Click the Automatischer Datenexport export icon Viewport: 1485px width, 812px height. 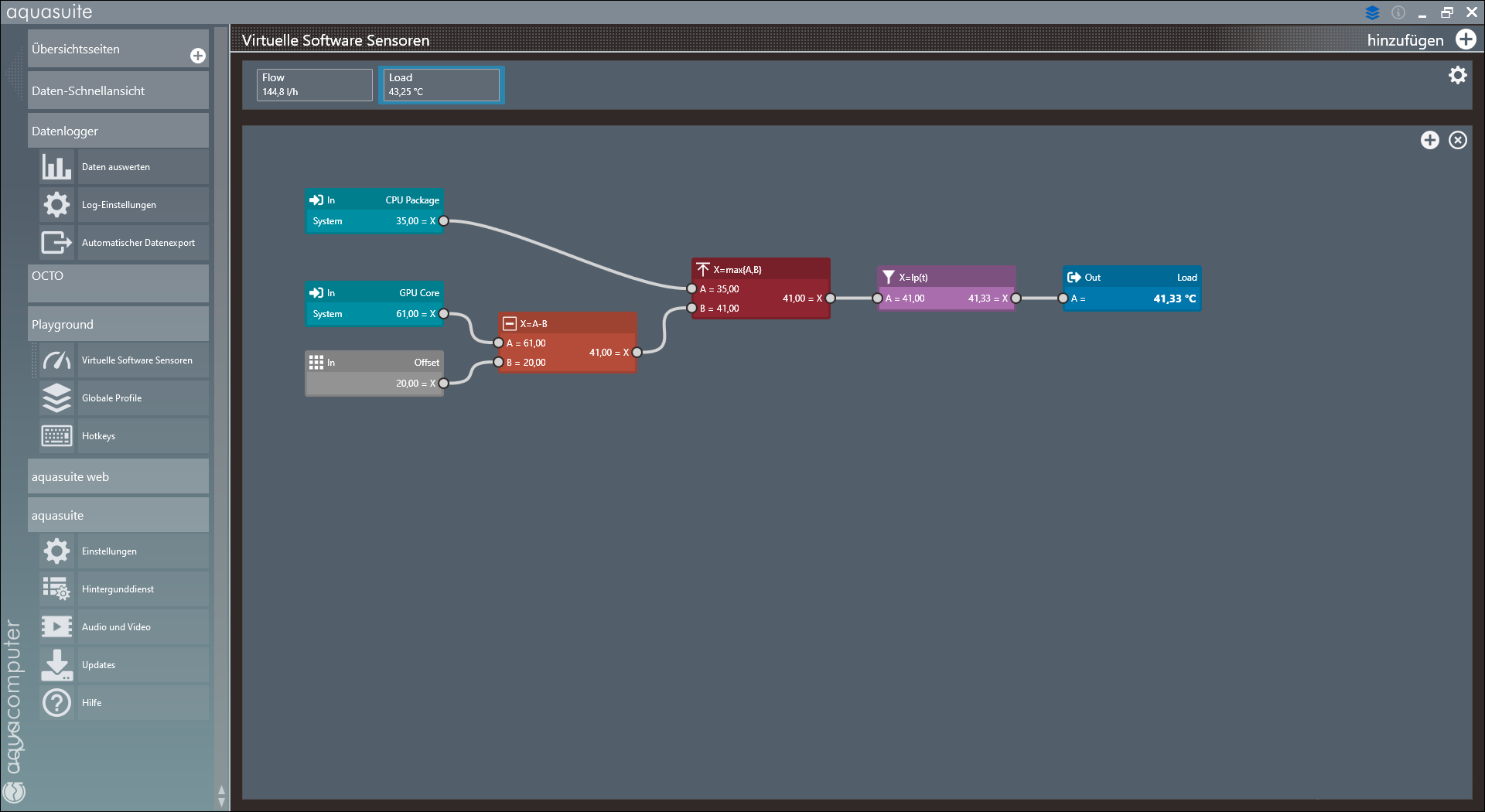tap(56, 243)
